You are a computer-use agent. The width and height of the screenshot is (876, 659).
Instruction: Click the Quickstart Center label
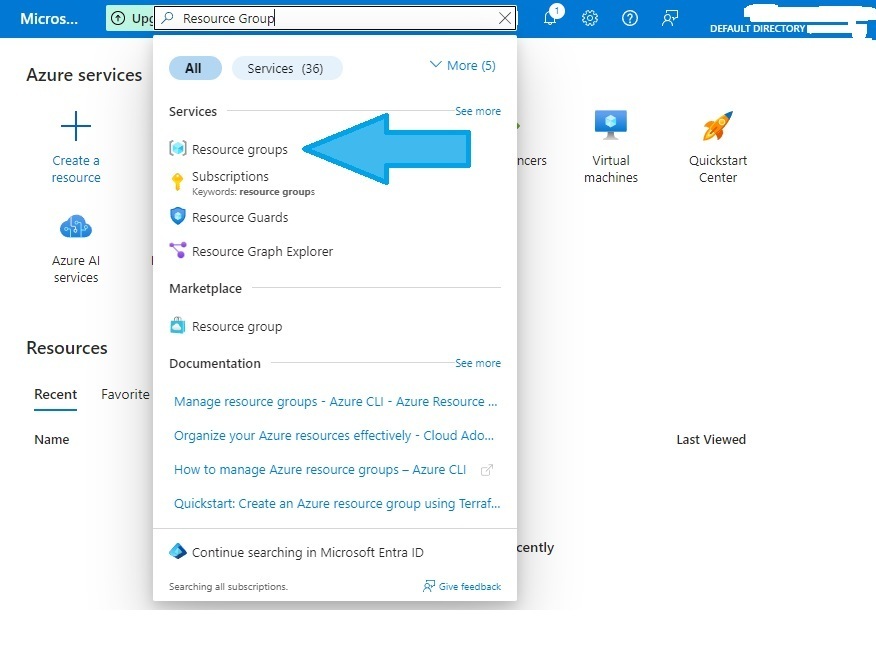pyautogui.click(x=718, y=169)
